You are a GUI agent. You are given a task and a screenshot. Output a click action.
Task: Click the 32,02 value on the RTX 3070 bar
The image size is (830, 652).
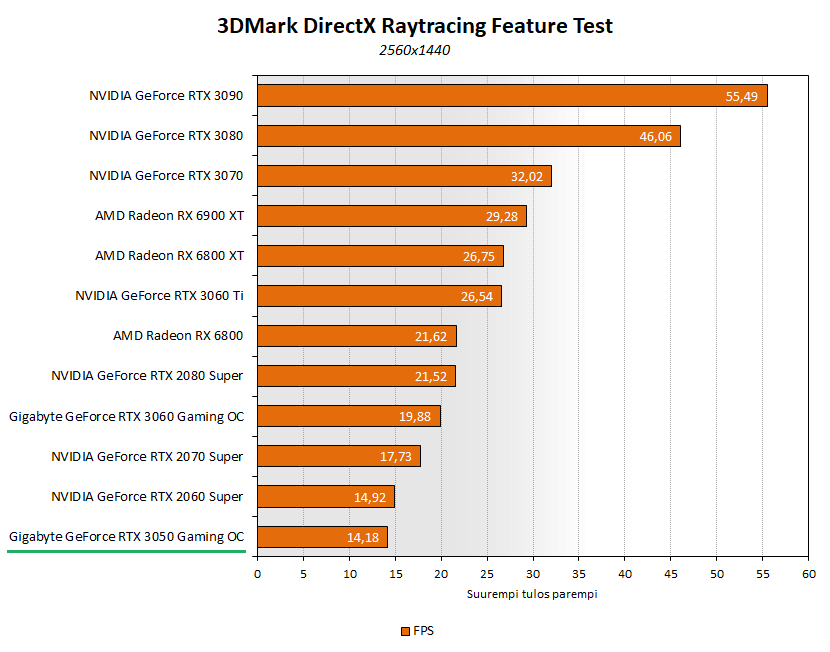coord(527,177)
